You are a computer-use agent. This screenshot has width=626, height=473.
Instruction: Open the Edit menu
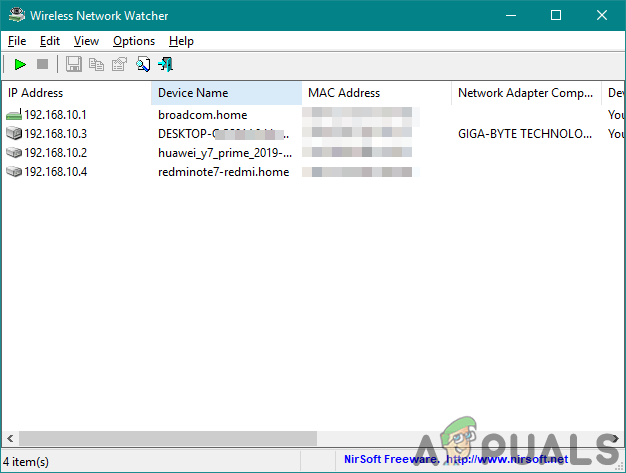pyautogui.click(x=50, y=41)
